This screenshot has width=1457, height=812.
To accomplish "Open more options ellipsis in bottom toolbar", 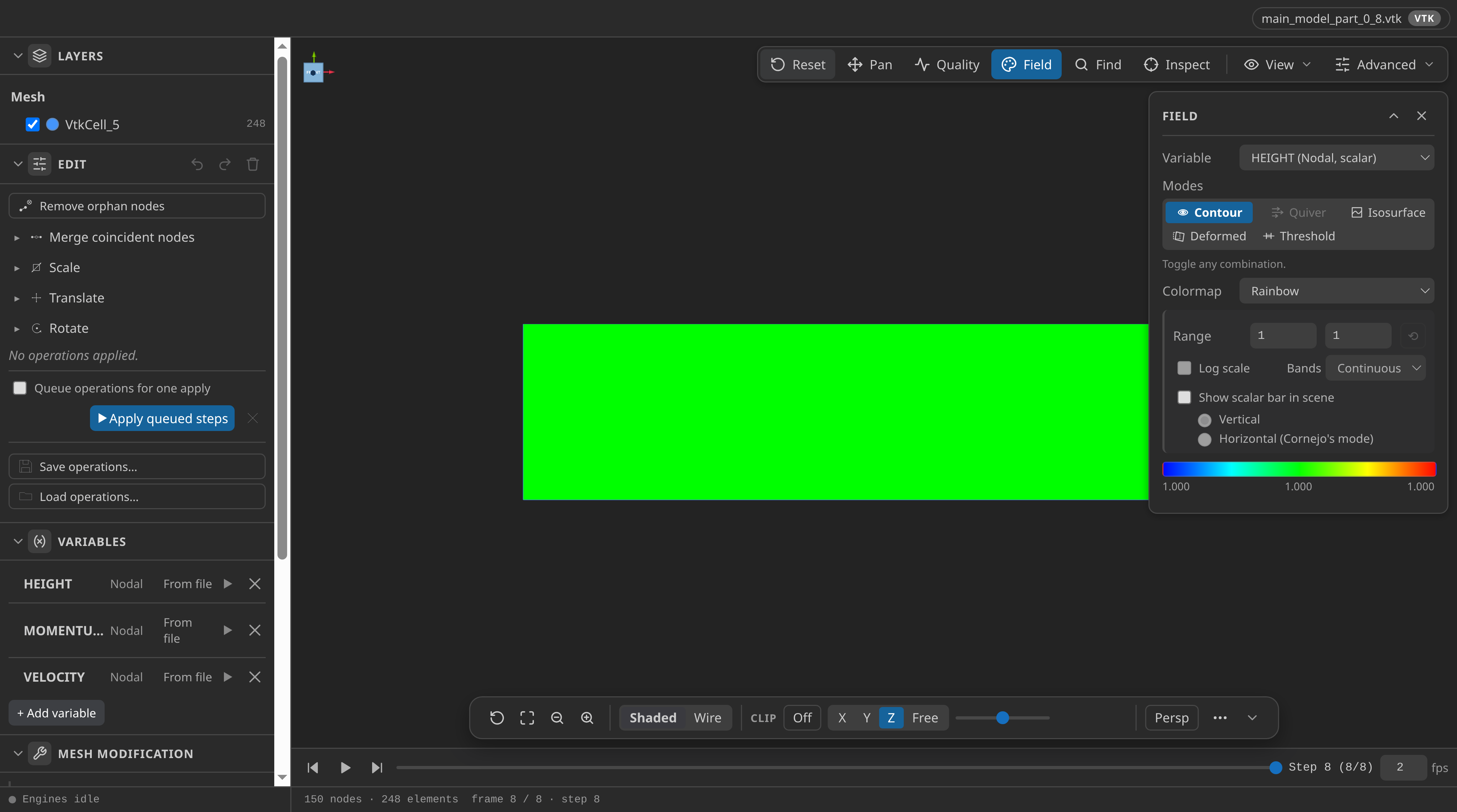I will click(x=1220, y=718).
